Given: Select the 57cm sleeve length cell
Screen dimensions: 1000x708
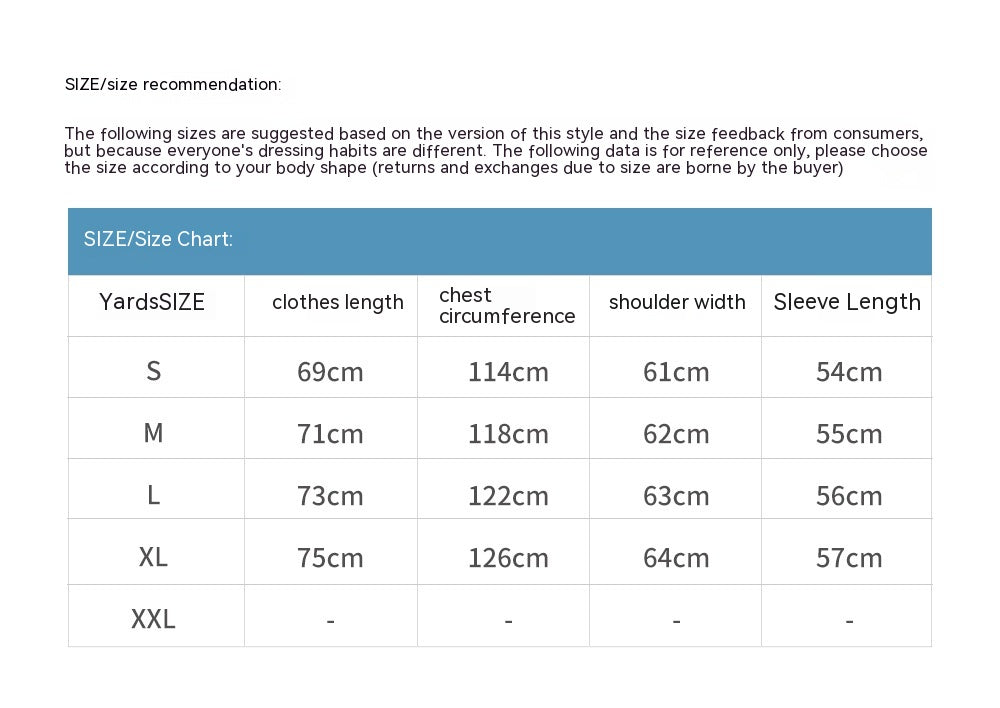Looking at the screenshot, I should [x=849, y=558].
